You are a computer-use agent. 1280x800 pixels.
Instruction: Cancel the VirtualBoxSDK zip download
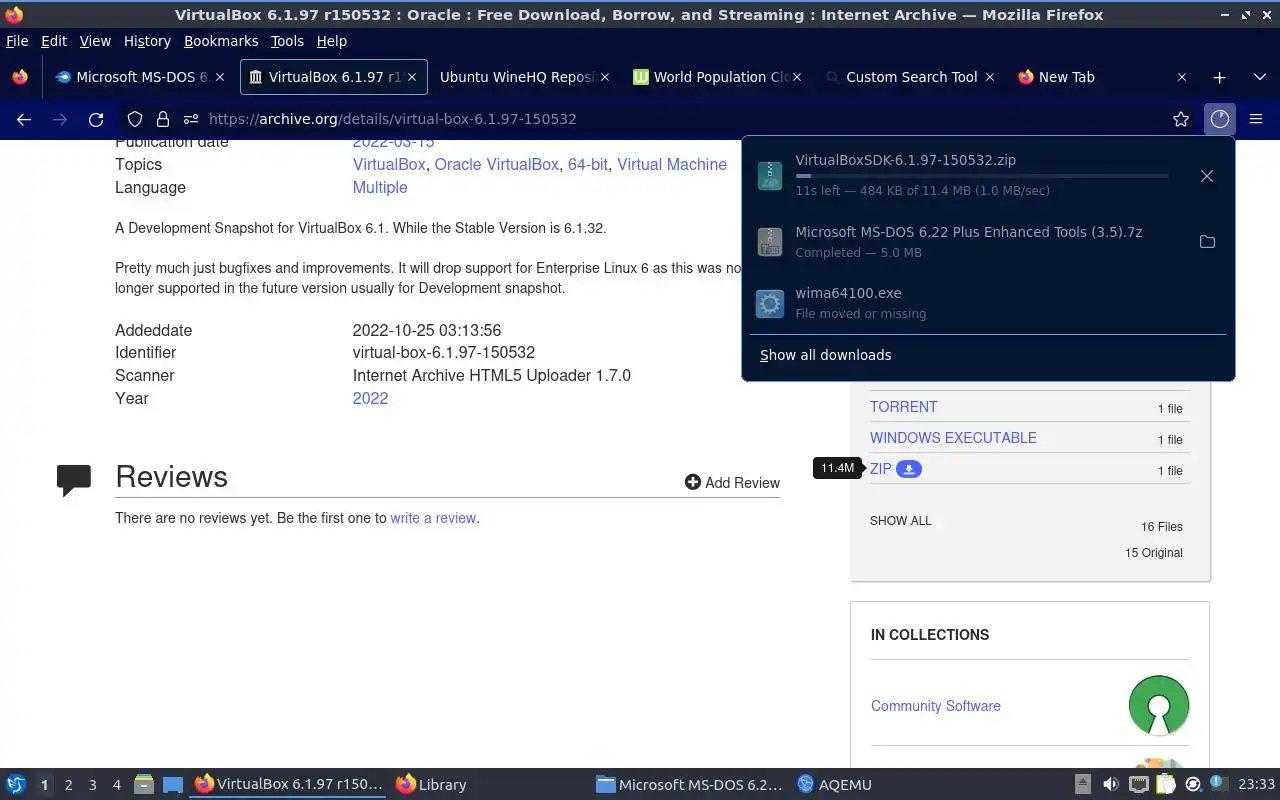tap(1207, 176)
